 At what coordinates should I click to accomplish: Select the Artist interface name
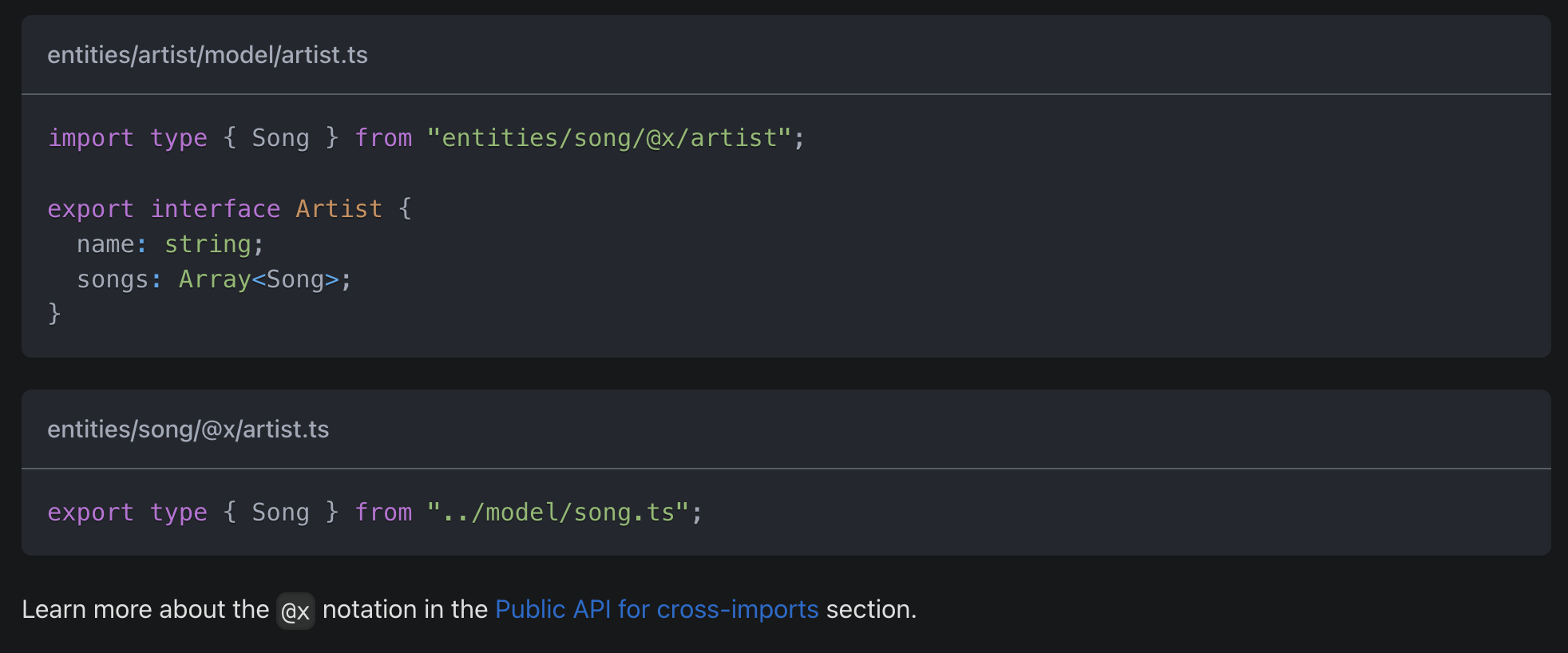339,209
